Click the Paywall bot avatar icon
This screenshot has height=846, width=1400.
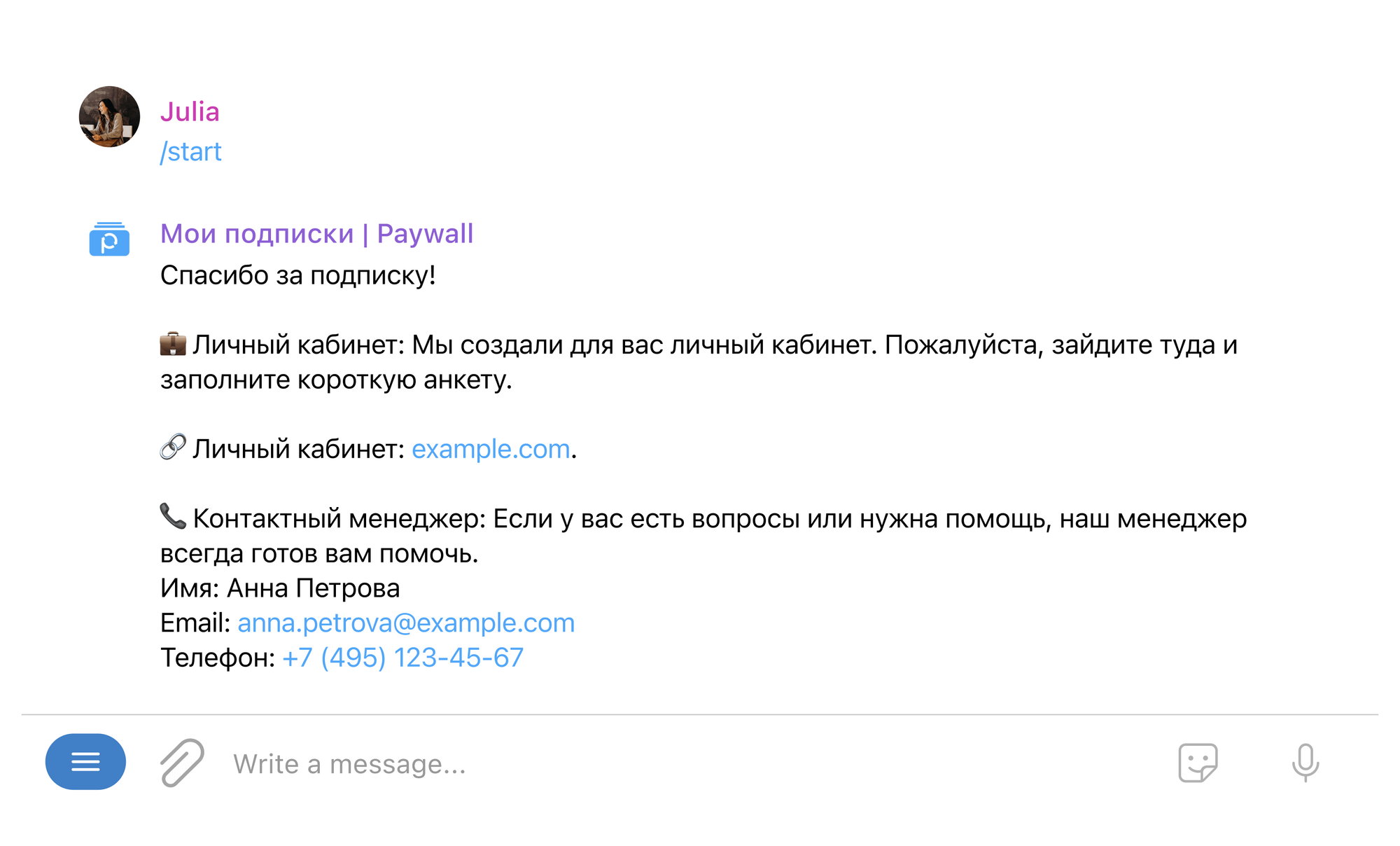pos(109,240)
